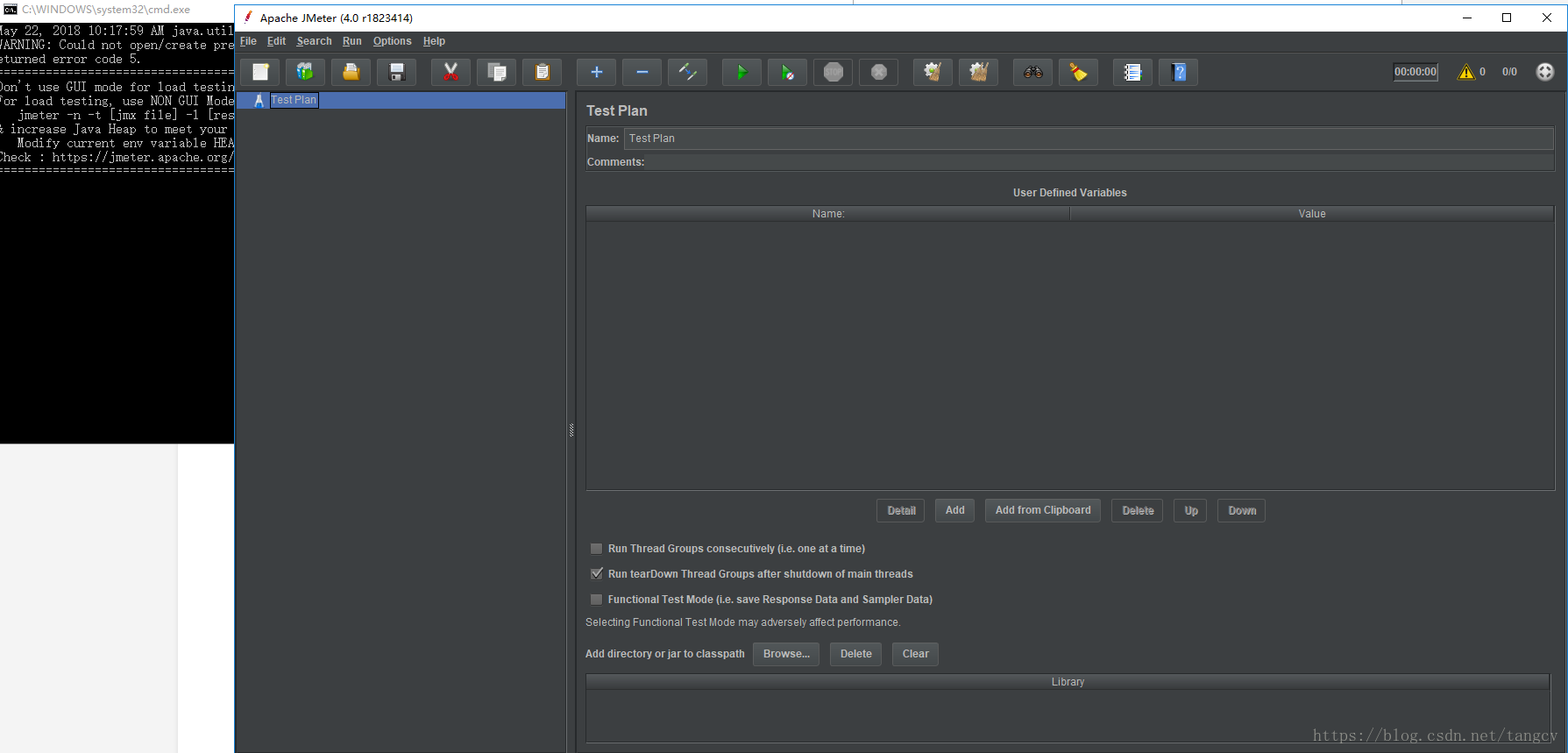Screen dimensions: 1568x753
Task: Click the Name input field
Action: (x=1089, y=139)
